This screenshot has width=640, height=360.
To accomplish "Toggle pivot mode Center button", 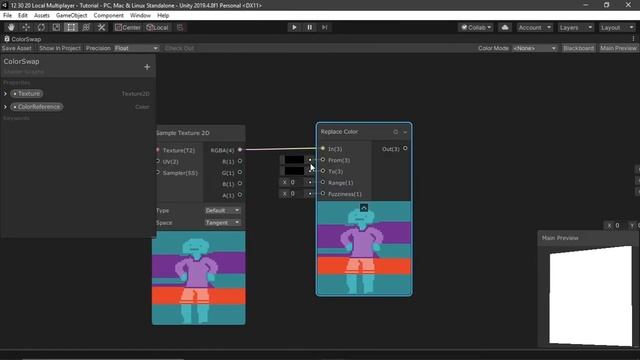I will [x=128, y=27].
